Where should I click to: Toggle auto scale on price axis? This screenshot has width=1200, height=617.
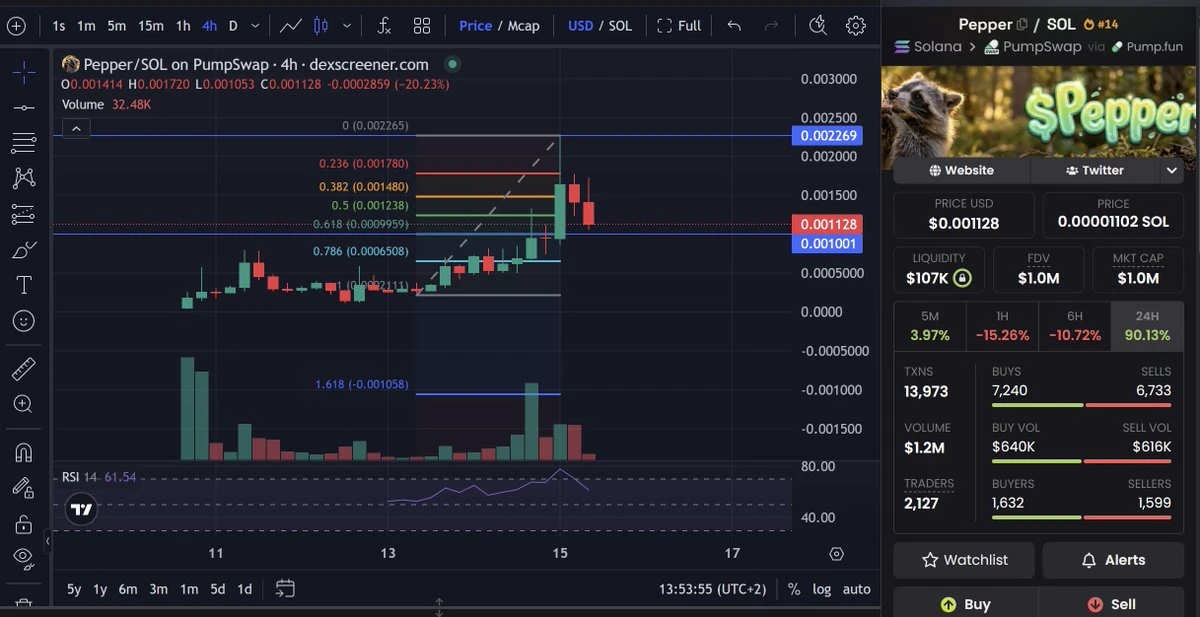click(857, 589)
